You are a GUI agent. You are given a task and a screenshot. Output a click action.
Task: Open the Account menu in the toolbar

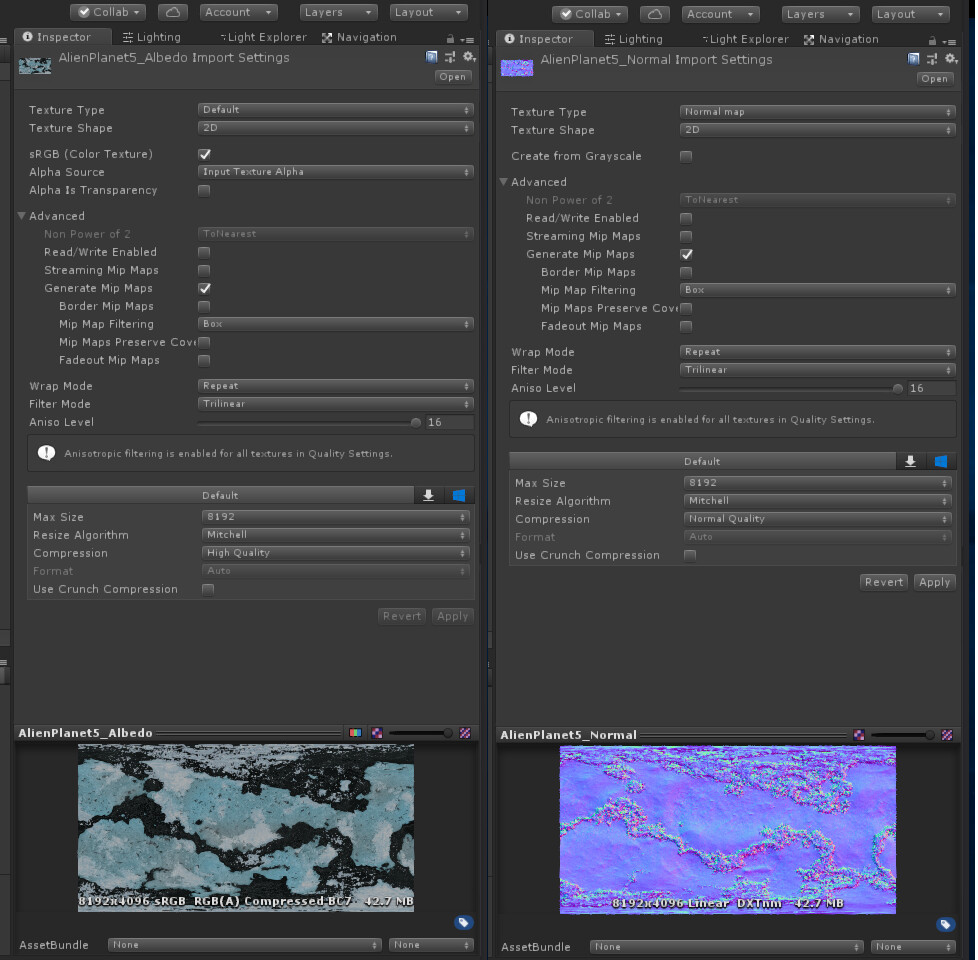pos(238,12)
